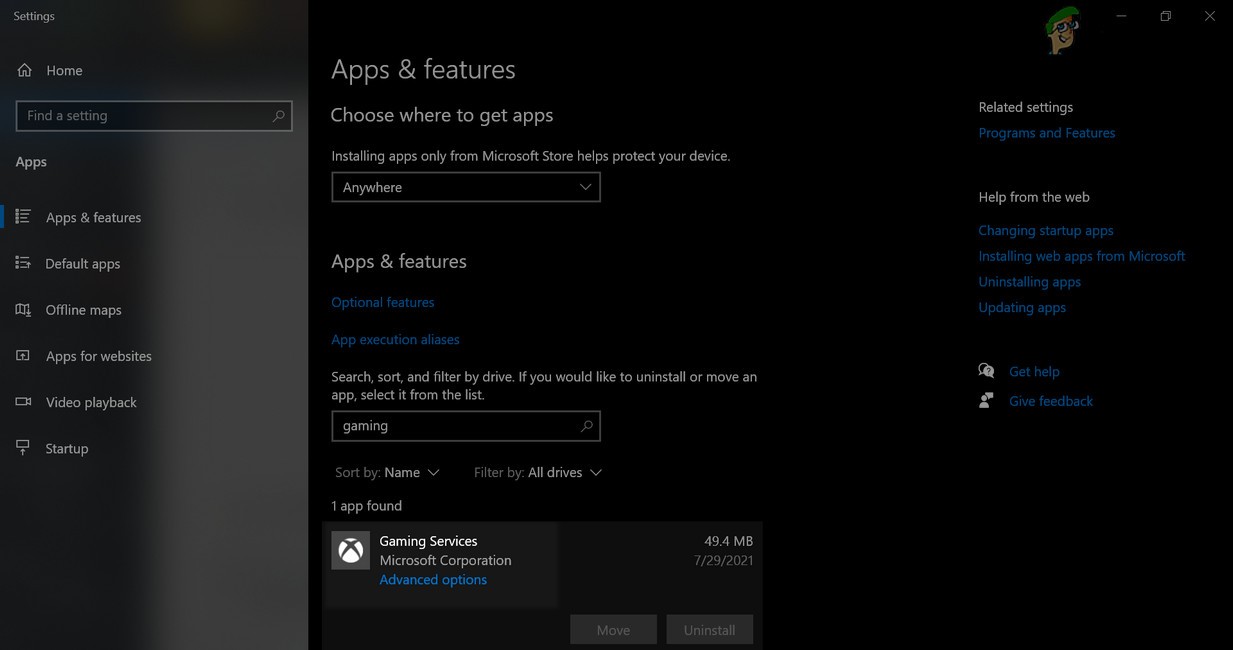
Task: Open Advanced options for Gaming Services
Action: pyautogui.click(x=432, y=579)
